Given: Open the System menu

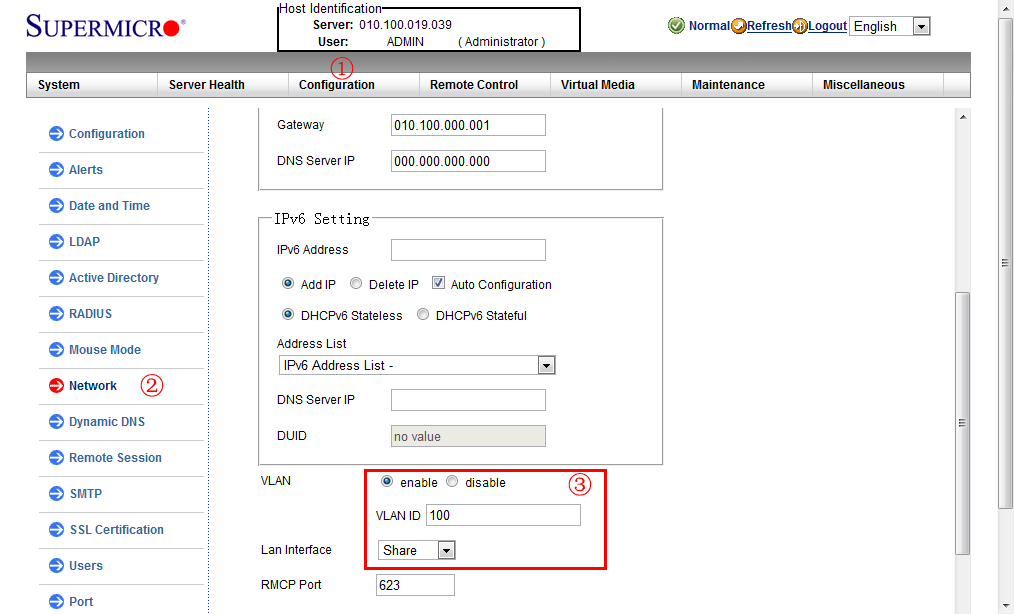Looking at the screenshot, I should 59,85.
